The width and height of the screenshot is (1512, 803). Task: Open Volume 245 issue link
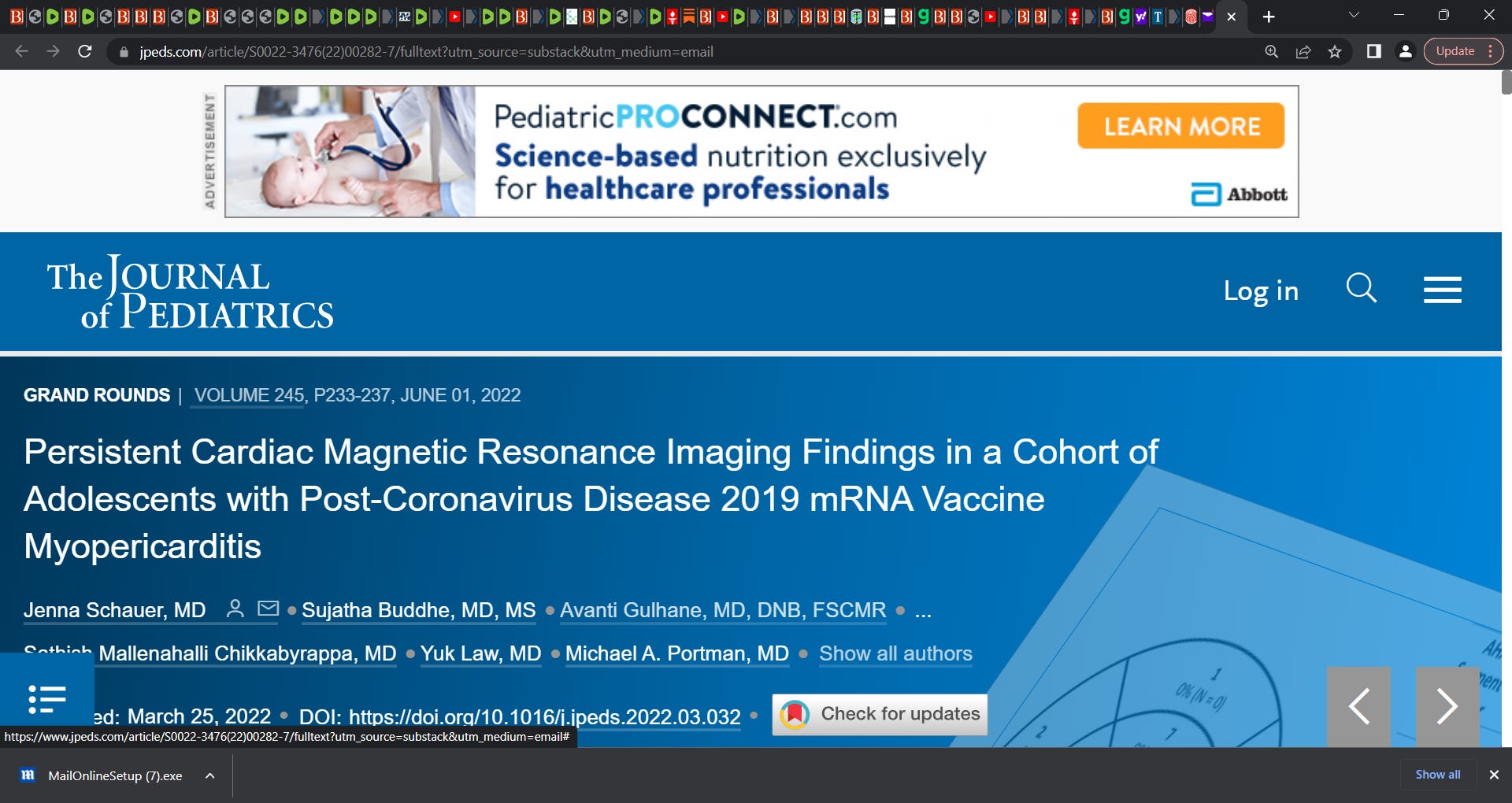[x=249, y=395]
